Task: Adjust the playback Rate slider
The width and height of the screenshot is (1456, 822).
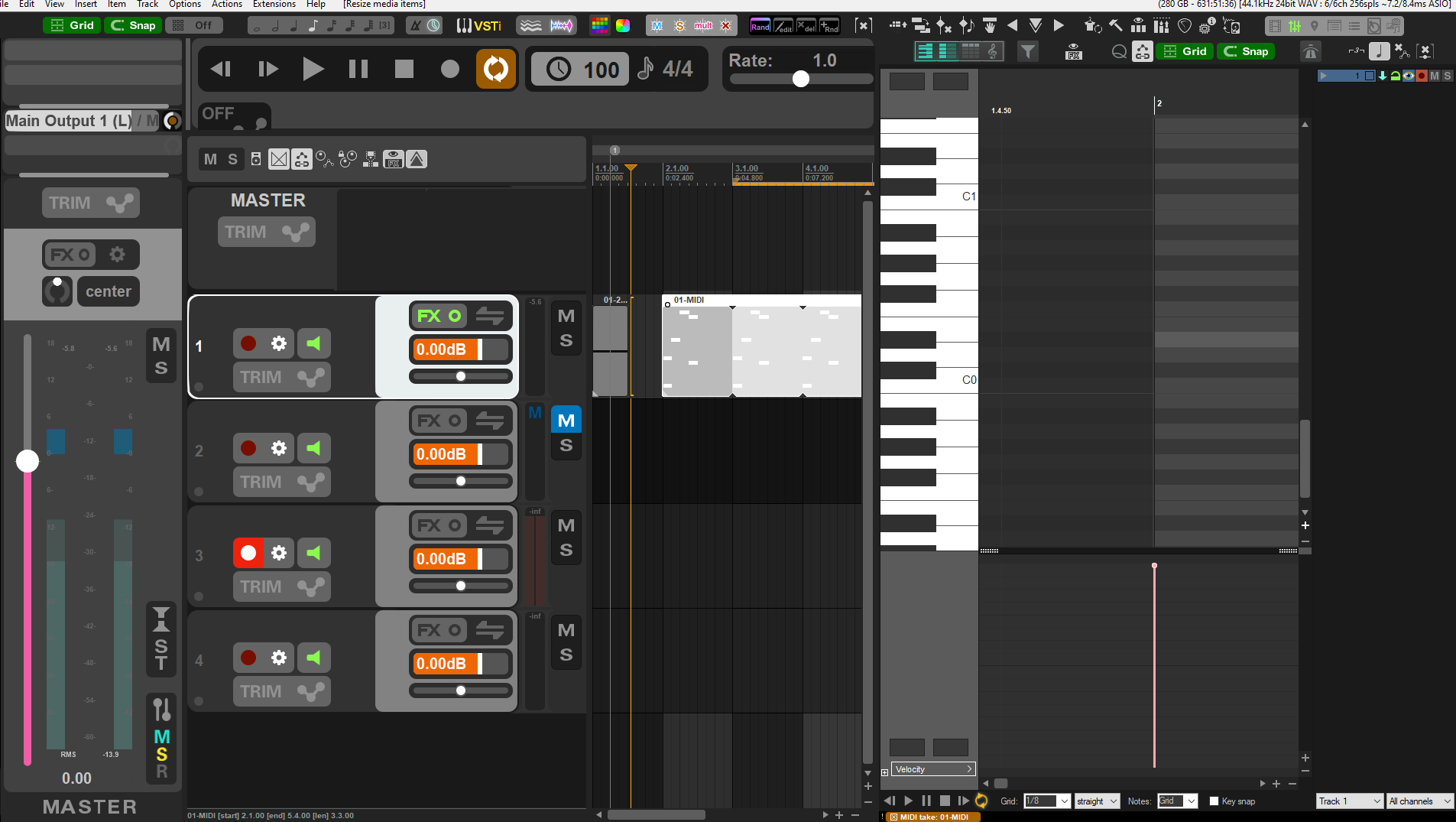Action: [801, 79]
